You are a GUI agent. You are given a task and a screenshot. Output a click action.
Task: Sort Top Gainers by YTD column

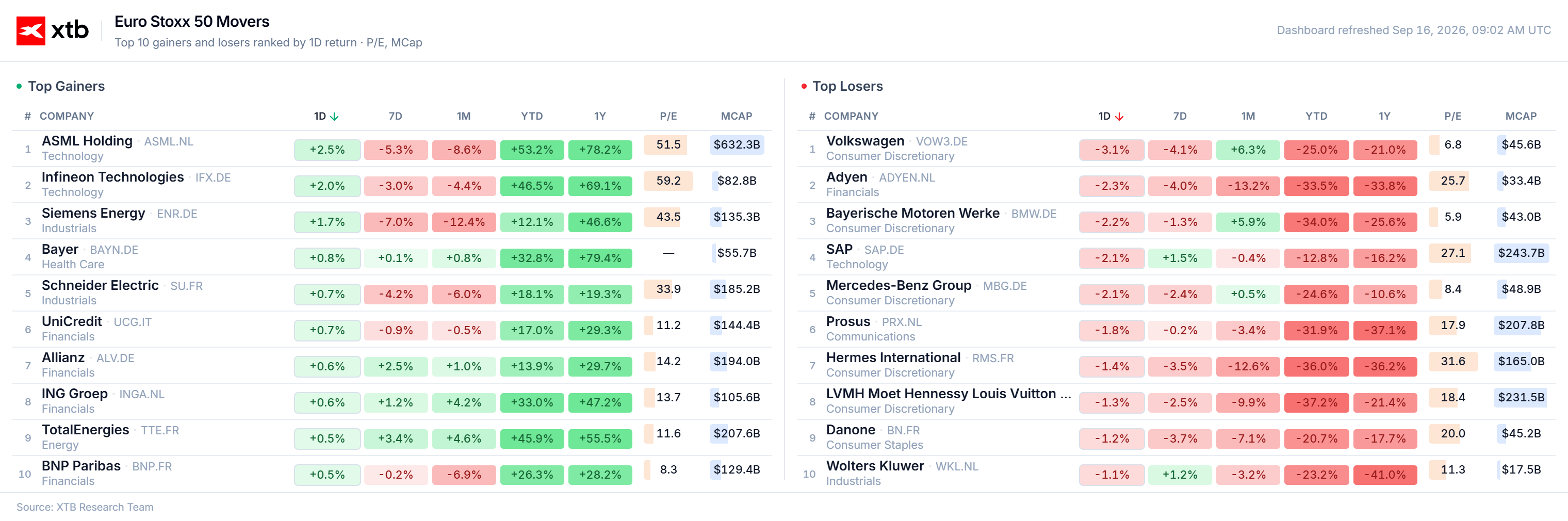coord(532,116)
